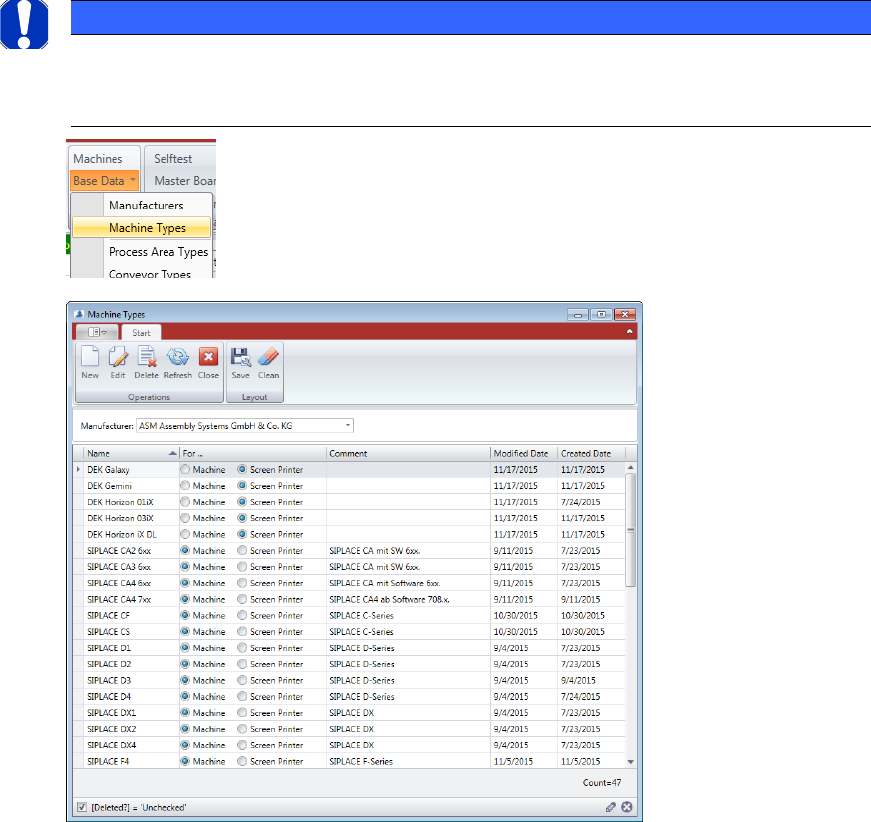The width and height of the screenshot is (871, 822).
Task: Open the Master Board tab
Action: click(185, 181)
